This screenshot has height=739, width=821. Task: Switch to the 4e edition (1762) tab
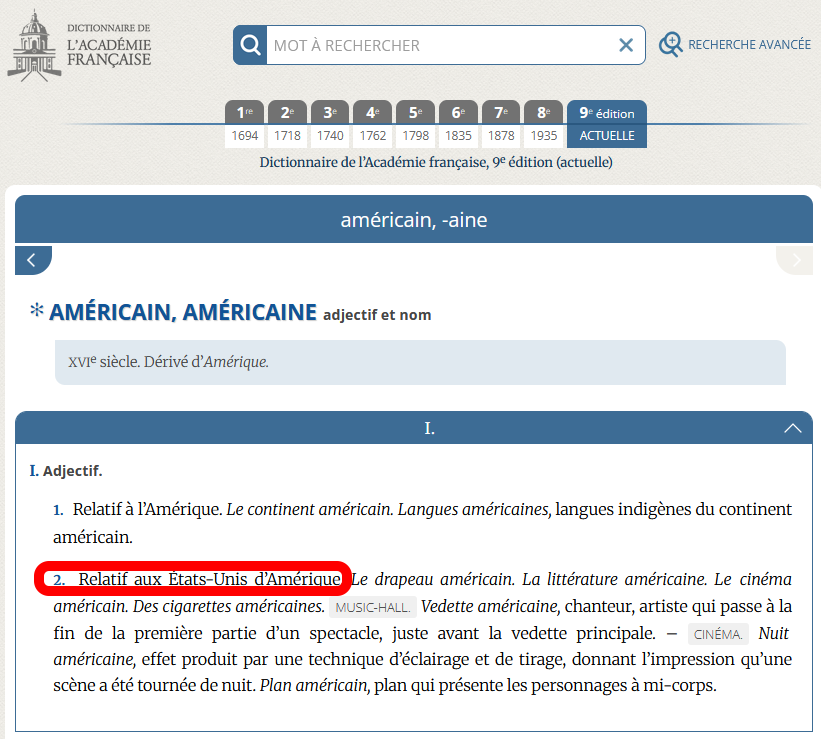(x=372, y=124)
